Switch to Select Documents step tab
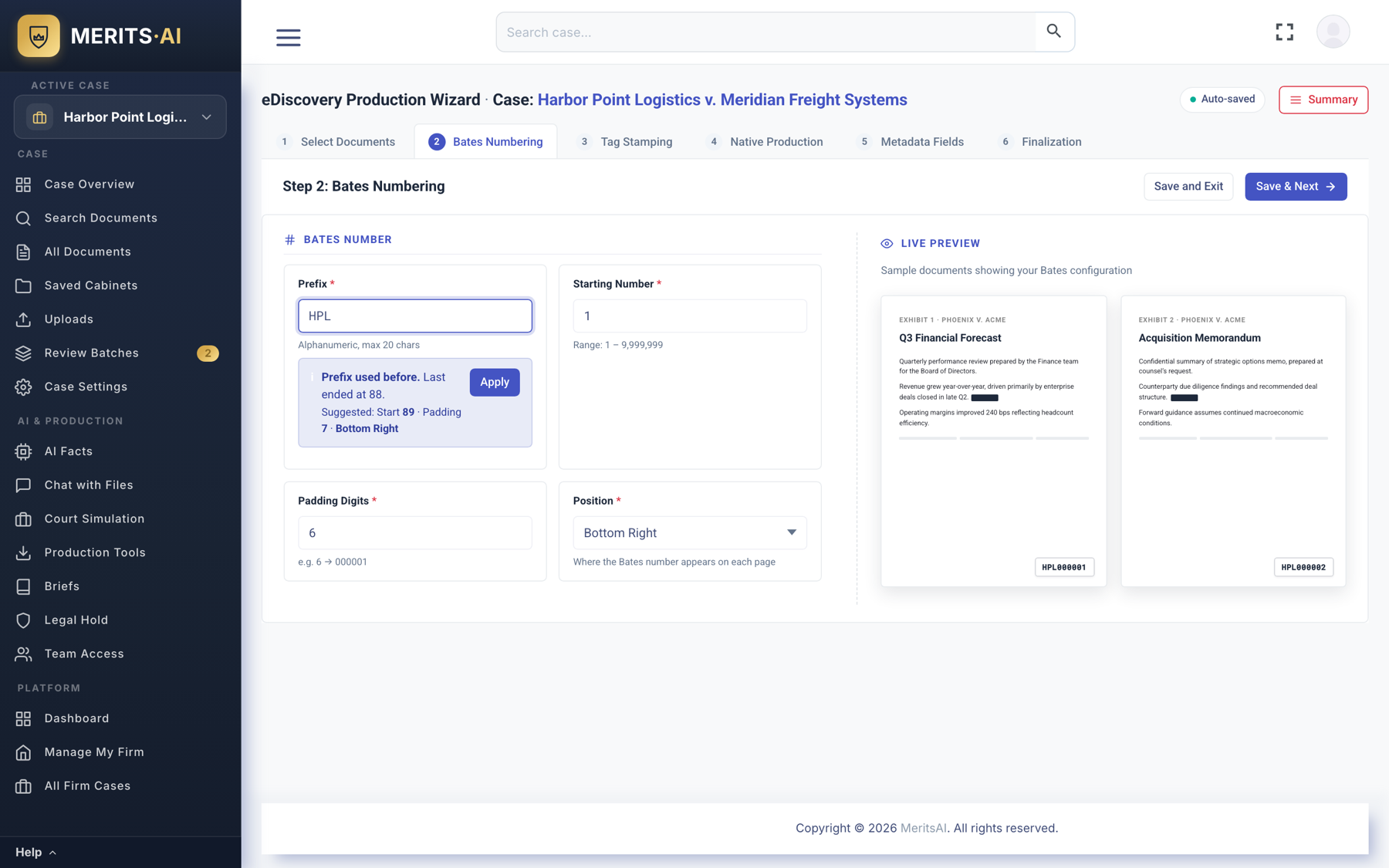The height and width of the screenshot is (868, 1389). coord(337,142)
